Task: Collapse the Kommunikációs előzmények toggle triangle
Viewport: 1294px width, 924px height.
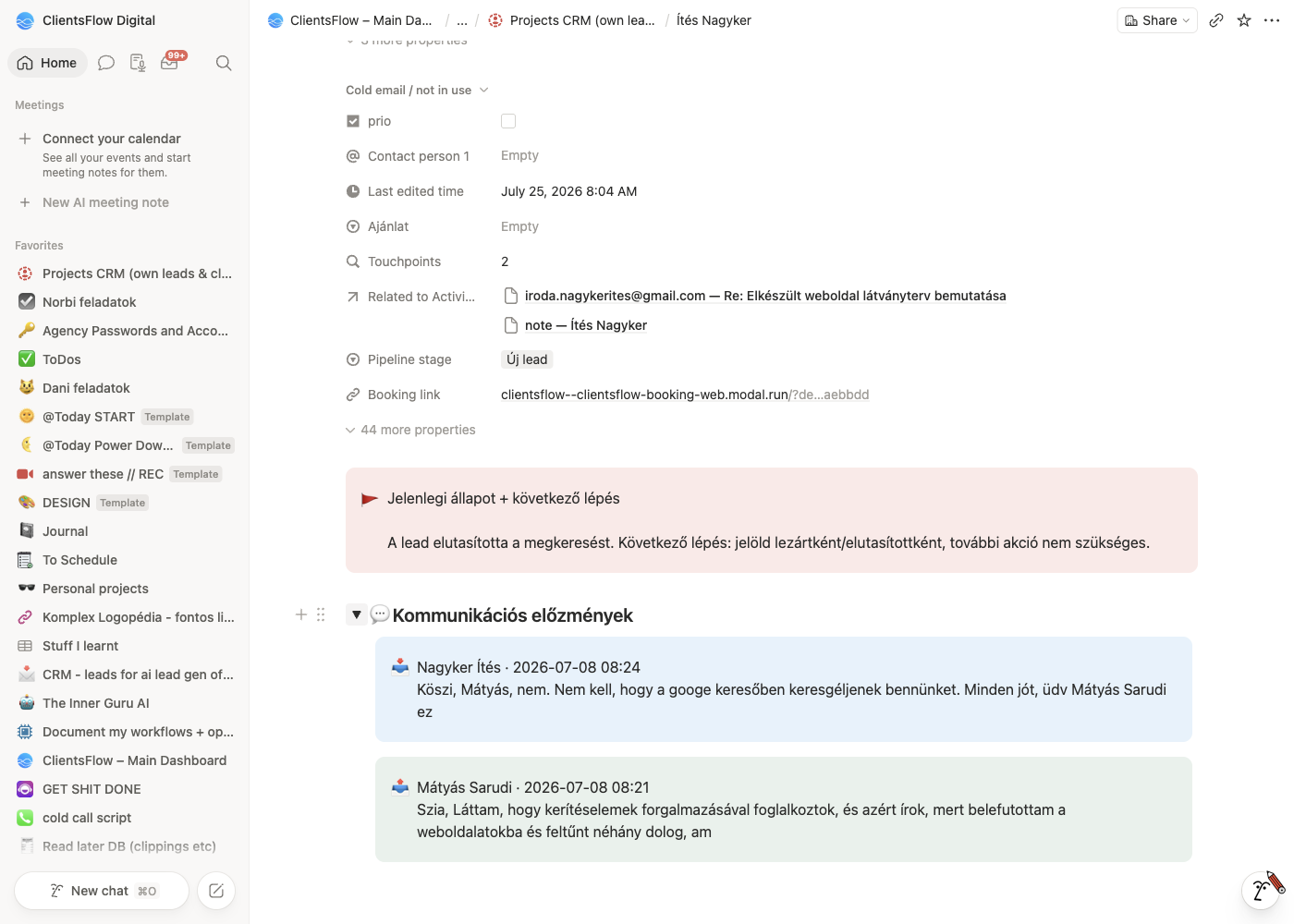Action: coord(356,614)
